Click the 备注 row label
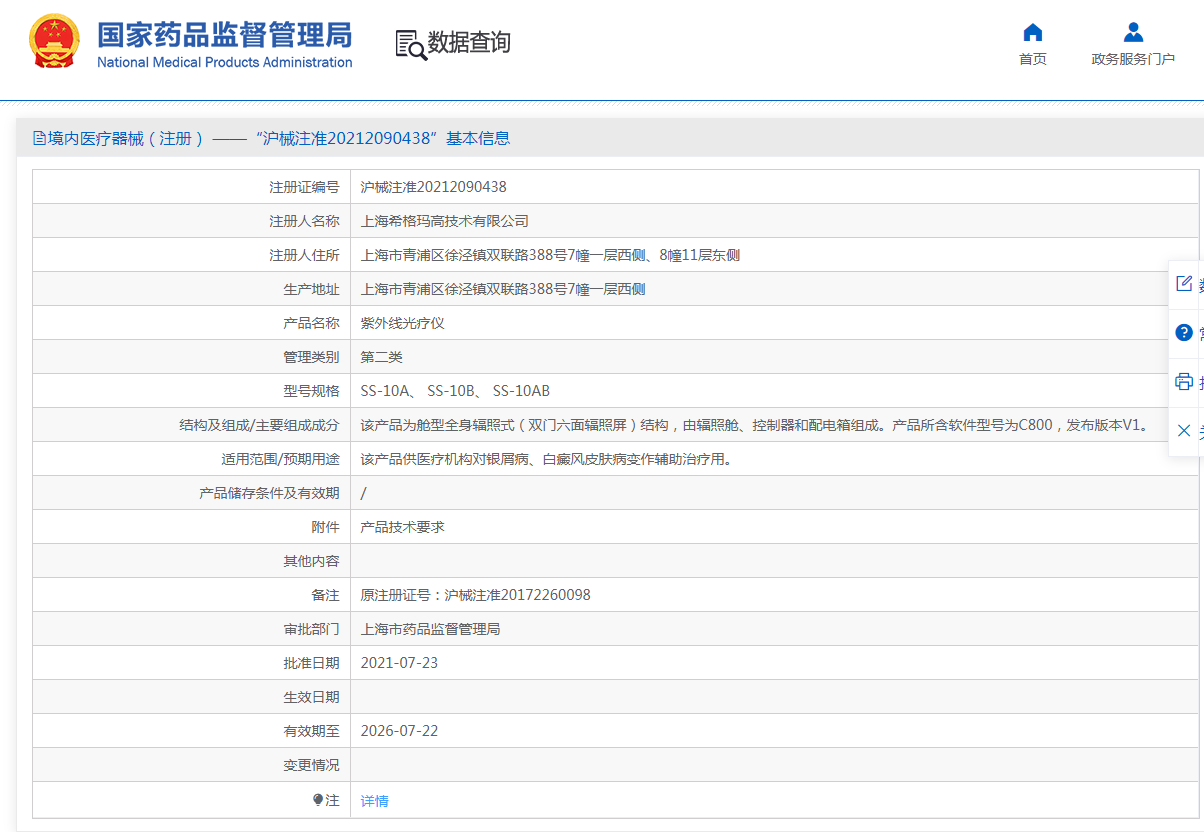Screen dimensions: 1204x832 click(325, 595)
